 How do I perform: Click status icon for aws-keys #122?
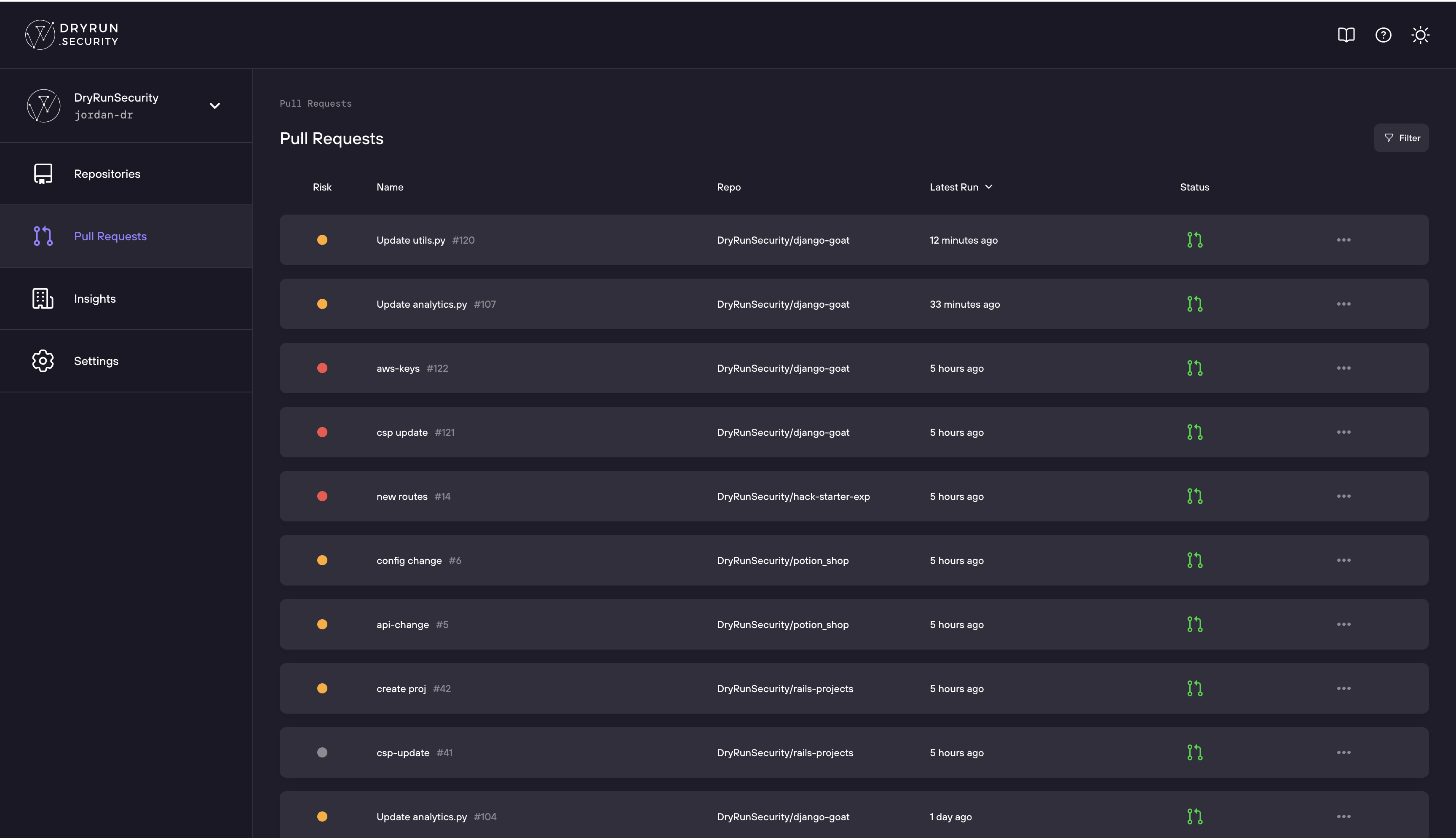[1195, 368]
